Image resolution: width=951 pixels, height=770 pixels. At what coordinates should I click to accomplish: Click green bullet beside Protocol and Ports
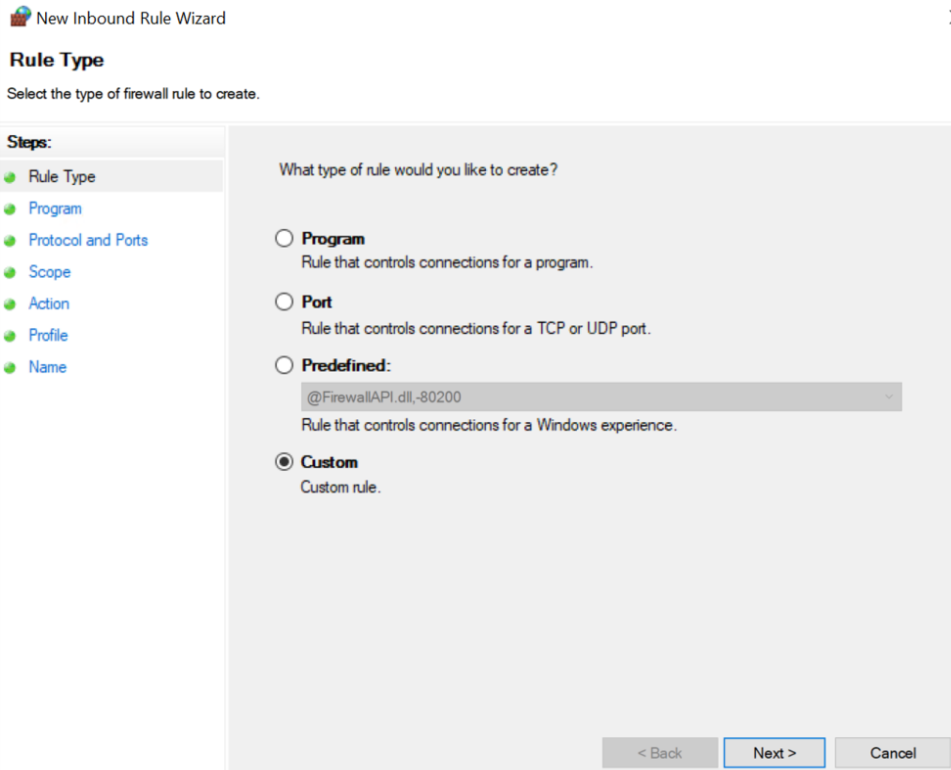point(10,241)
